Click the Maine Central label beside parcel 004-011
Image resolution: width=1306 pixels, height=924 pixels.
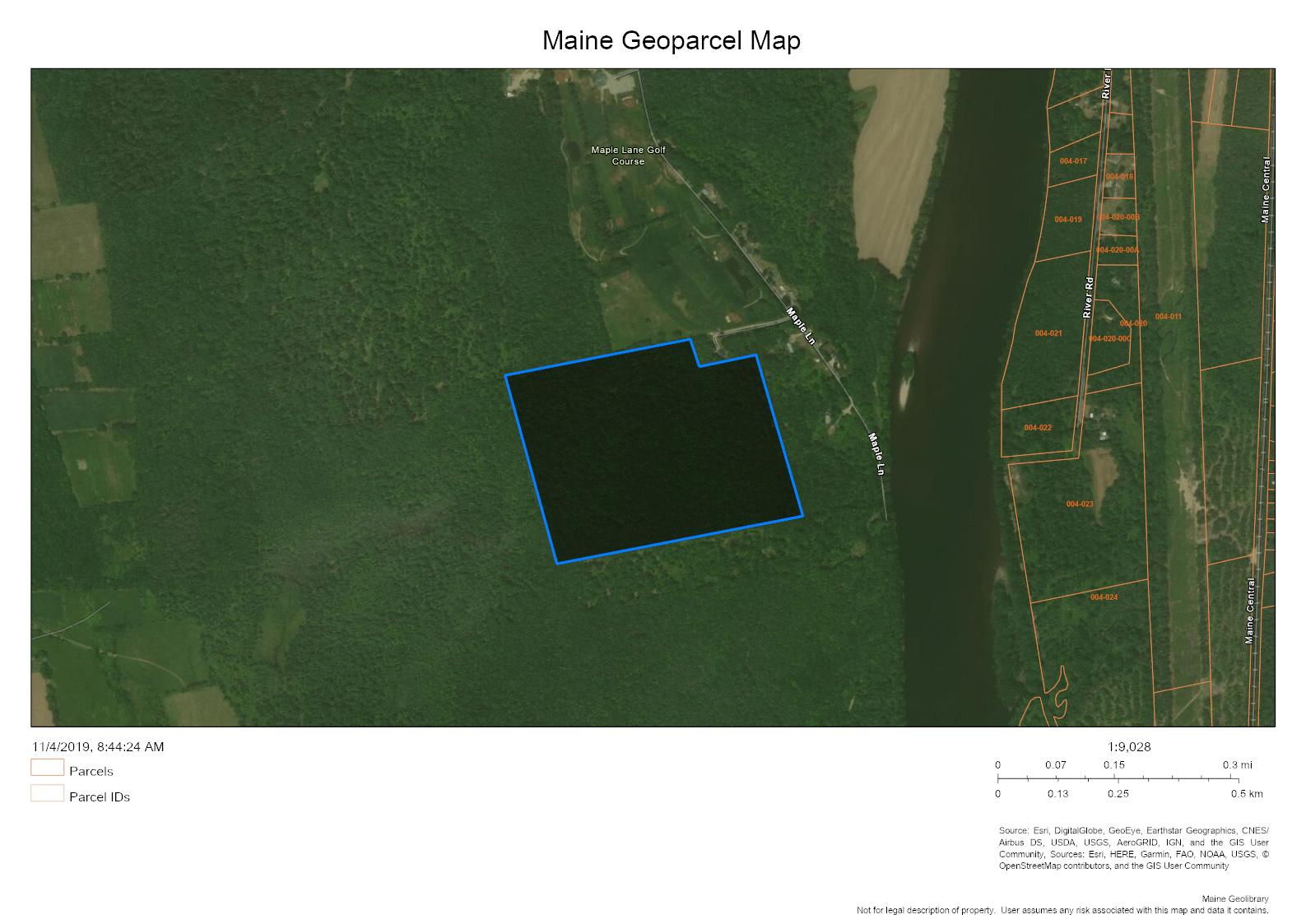coord(1266,190)
